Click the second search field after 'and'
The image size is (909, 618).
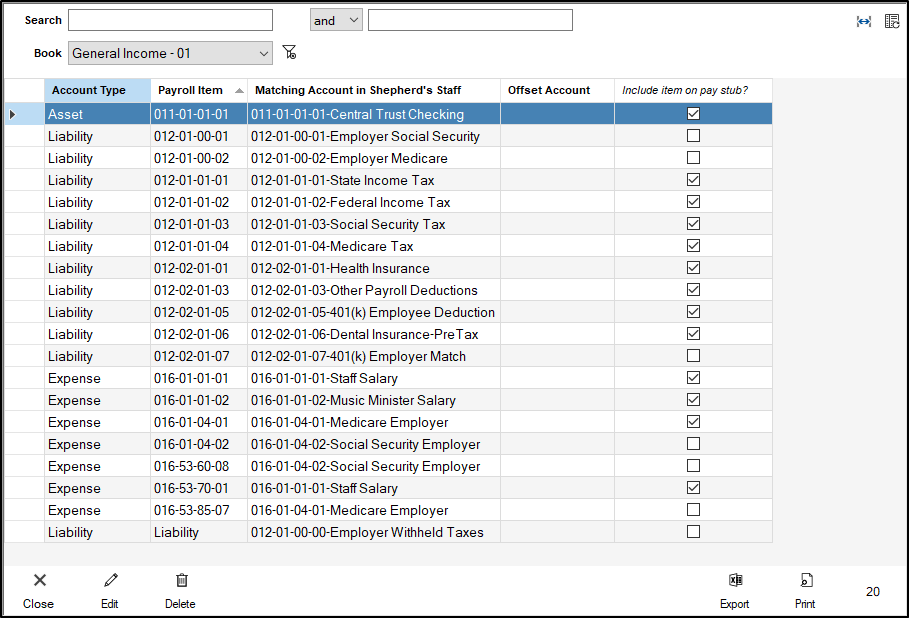(x=470, y=20)
